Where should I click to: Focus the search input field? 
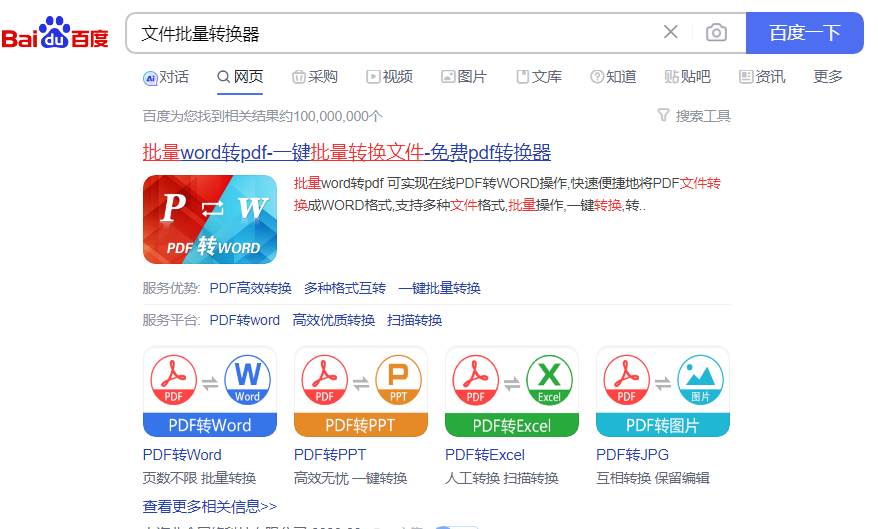tap(392, 33)
